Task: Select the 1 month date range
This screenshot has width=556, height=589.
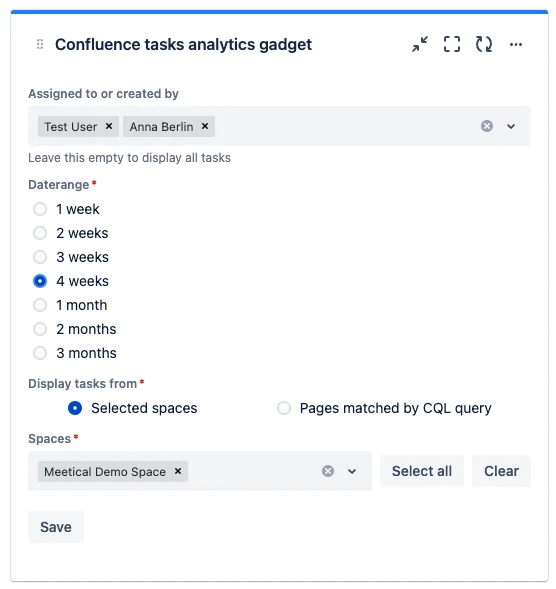Action: (x=40, y=305)
